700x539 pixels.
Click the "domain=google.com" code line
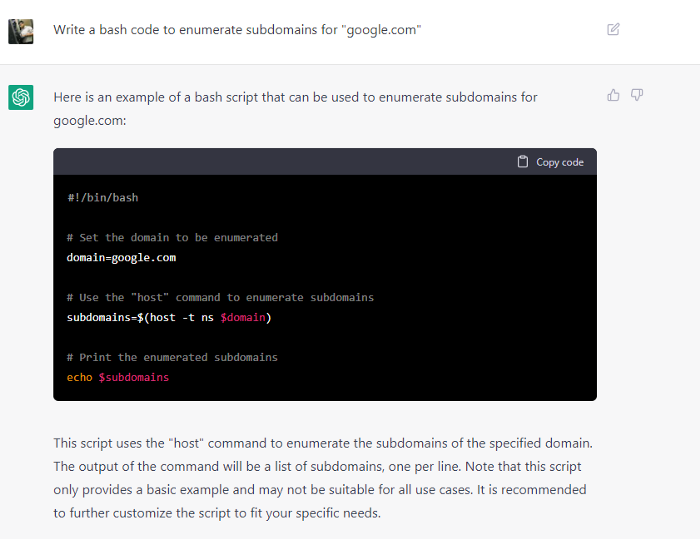point(121,257)
